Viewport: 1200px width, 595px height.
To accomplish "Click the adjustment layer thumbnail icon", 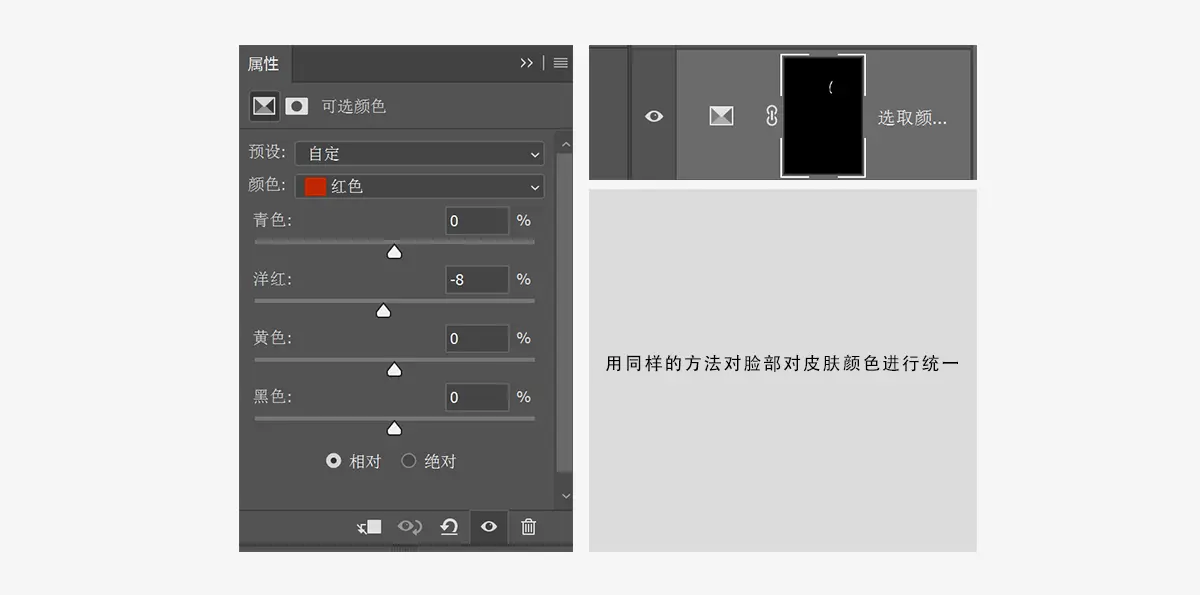I will (x=721, y=117).
